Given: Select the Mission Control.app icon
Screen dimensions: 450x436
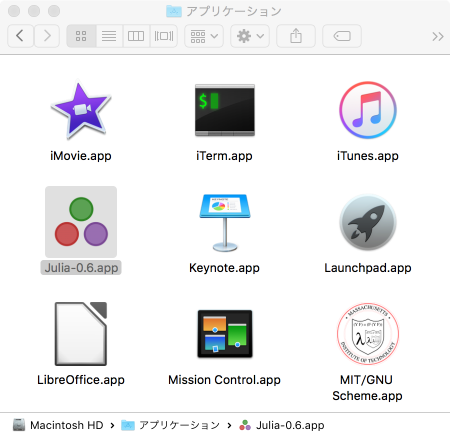Looking at the screenshot, I should [x=225, y=334].
